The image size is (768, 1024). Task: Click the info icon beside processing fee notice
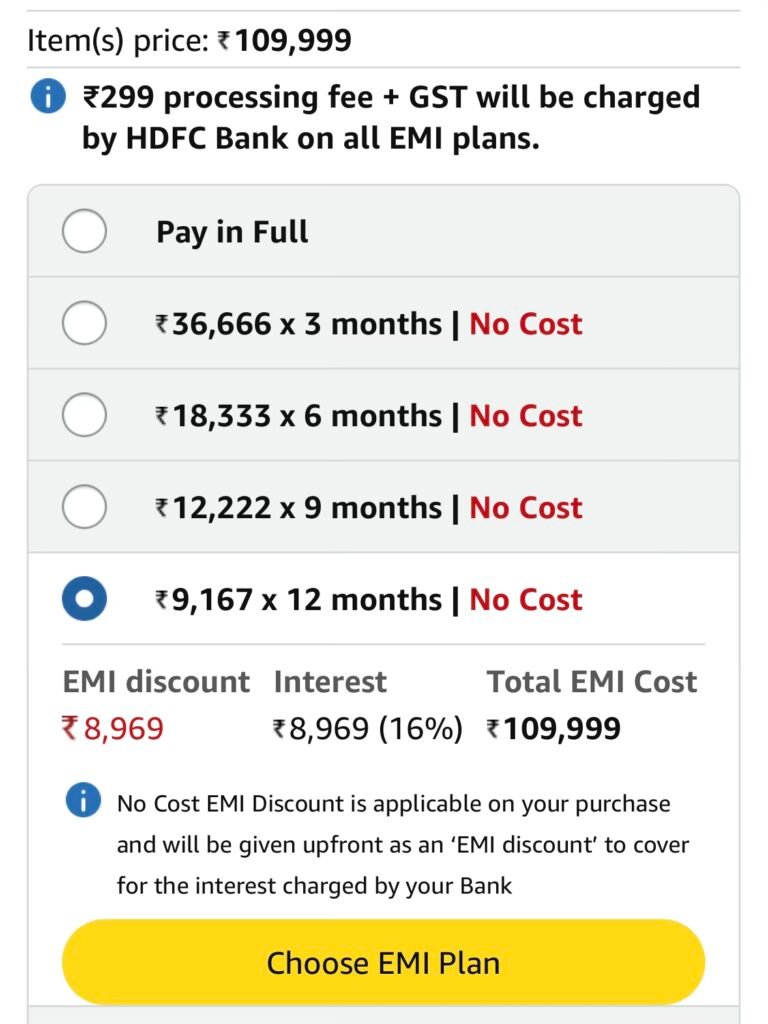[x=48, y=99]
